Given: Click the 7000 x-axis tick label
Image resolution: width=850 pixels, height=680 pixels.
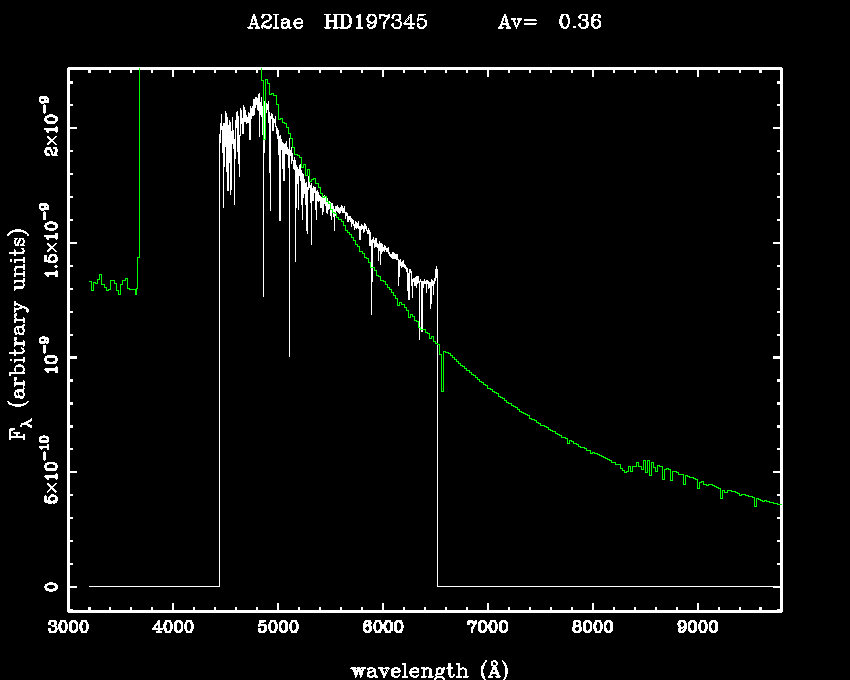Looking at the screenshot, I should pyautogui.click(x=488, y=630).
